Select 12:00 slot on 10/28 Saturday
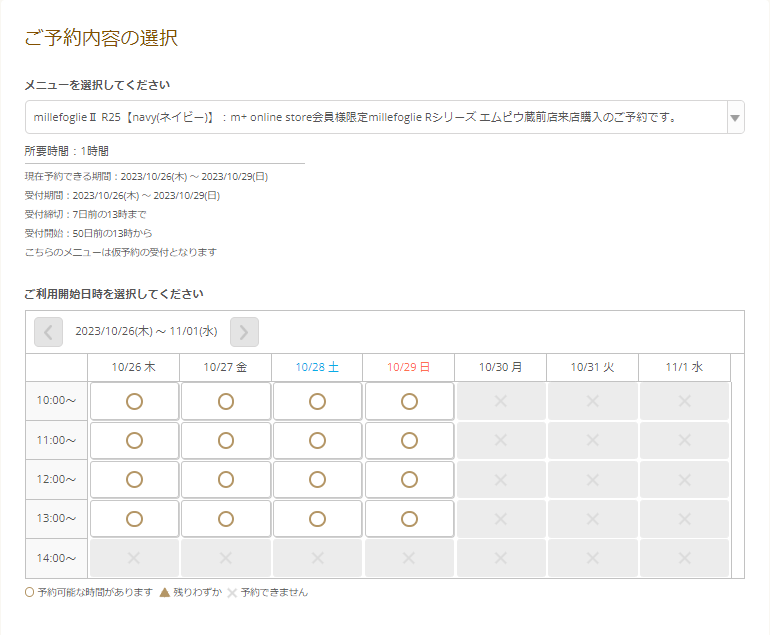The height and width of the screenshot is (635, 770). pyautogui.click(x=317, y=479)
